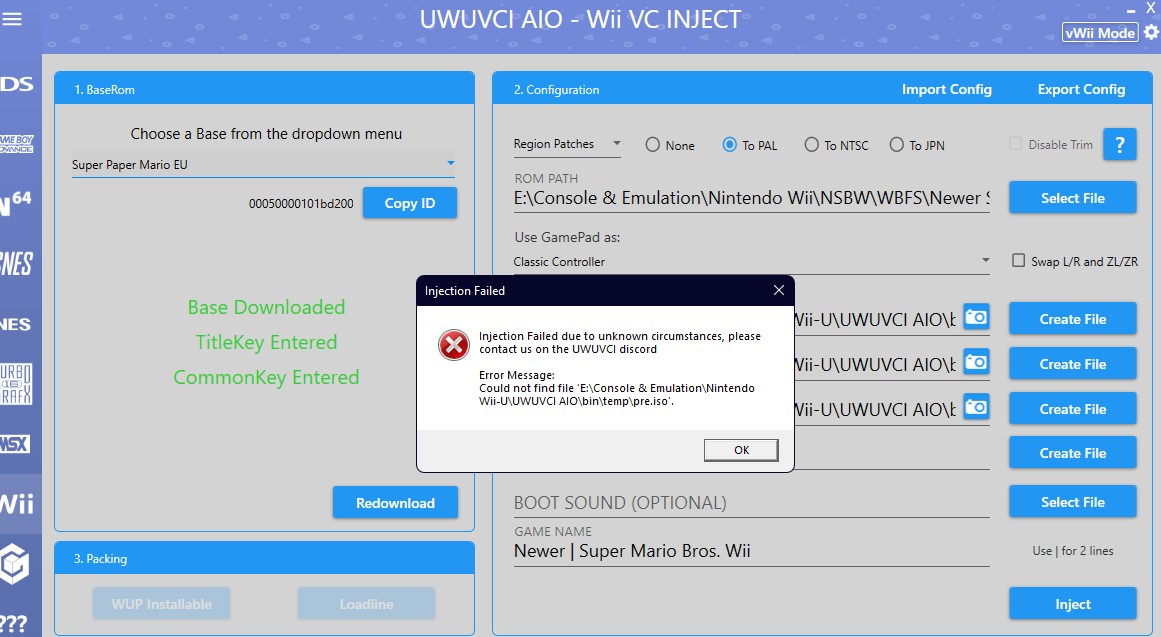The image size is (1161, 637).
Task: Open the Region Patches dropdown
Action: [567, 144]
